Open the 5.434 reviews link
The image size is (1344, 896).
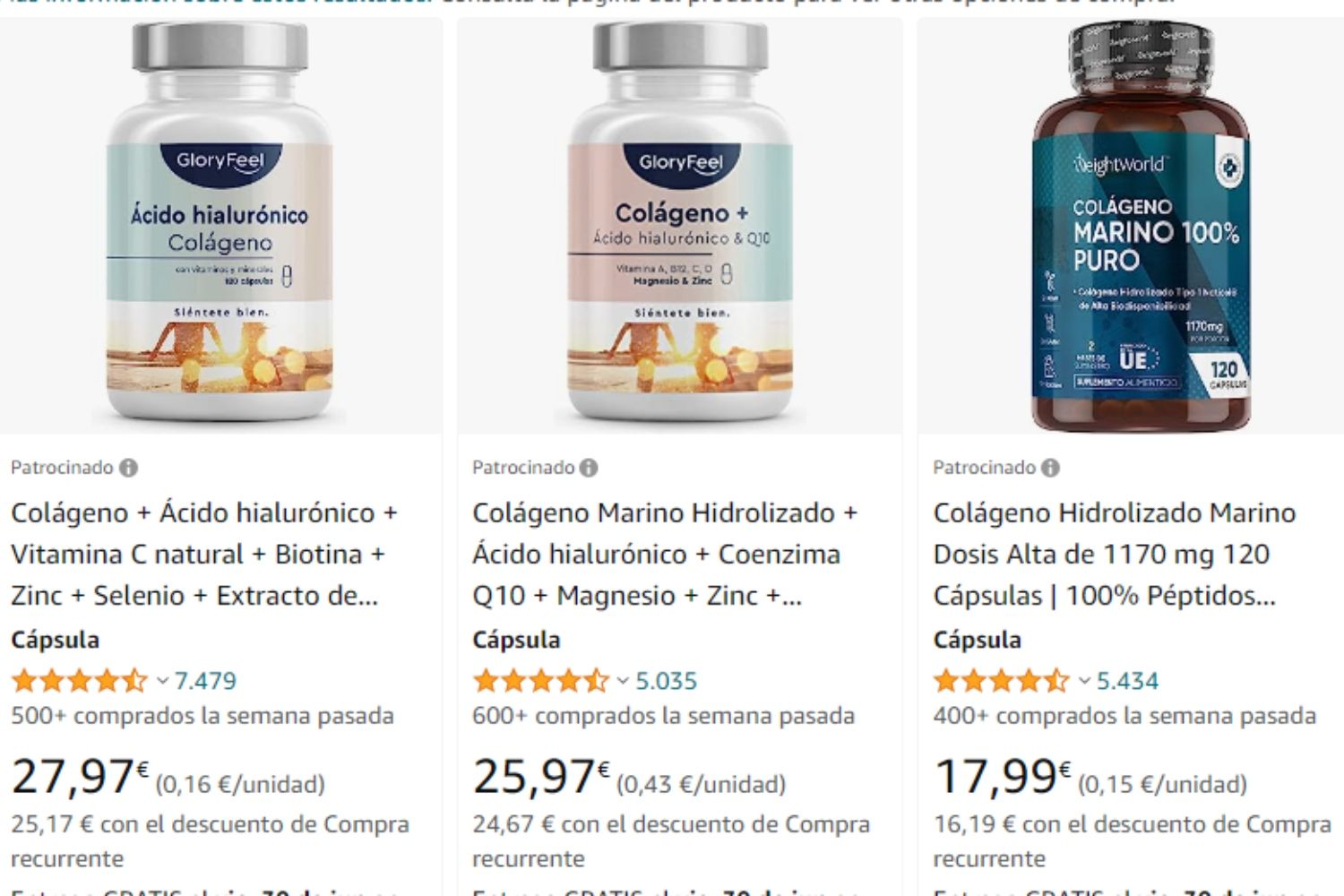click(x=1127, y=681)
